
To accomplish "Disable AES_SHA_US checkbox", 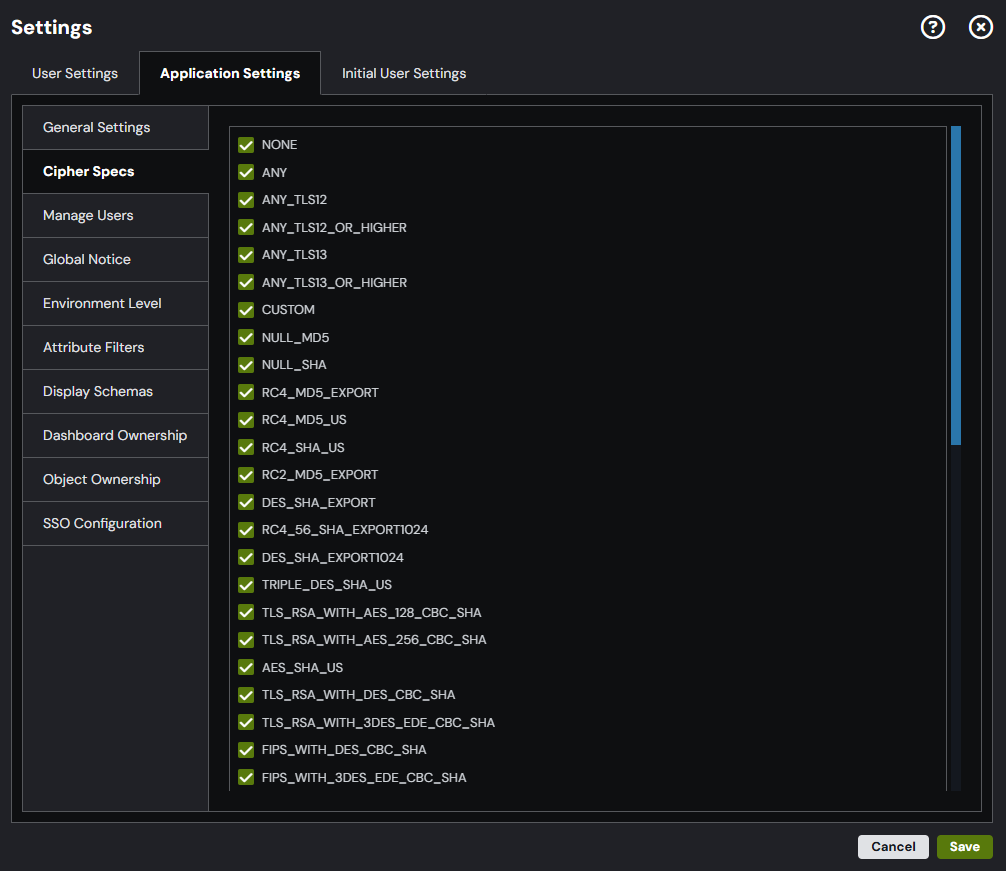I will click(x=246, y=668).
